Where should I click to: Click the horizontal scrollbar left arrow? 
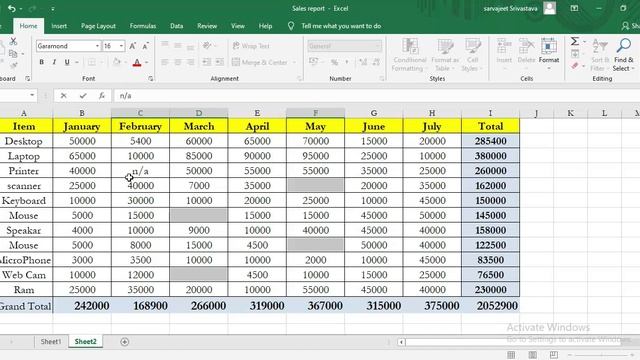pyautogui.click(x=402, y=342)
